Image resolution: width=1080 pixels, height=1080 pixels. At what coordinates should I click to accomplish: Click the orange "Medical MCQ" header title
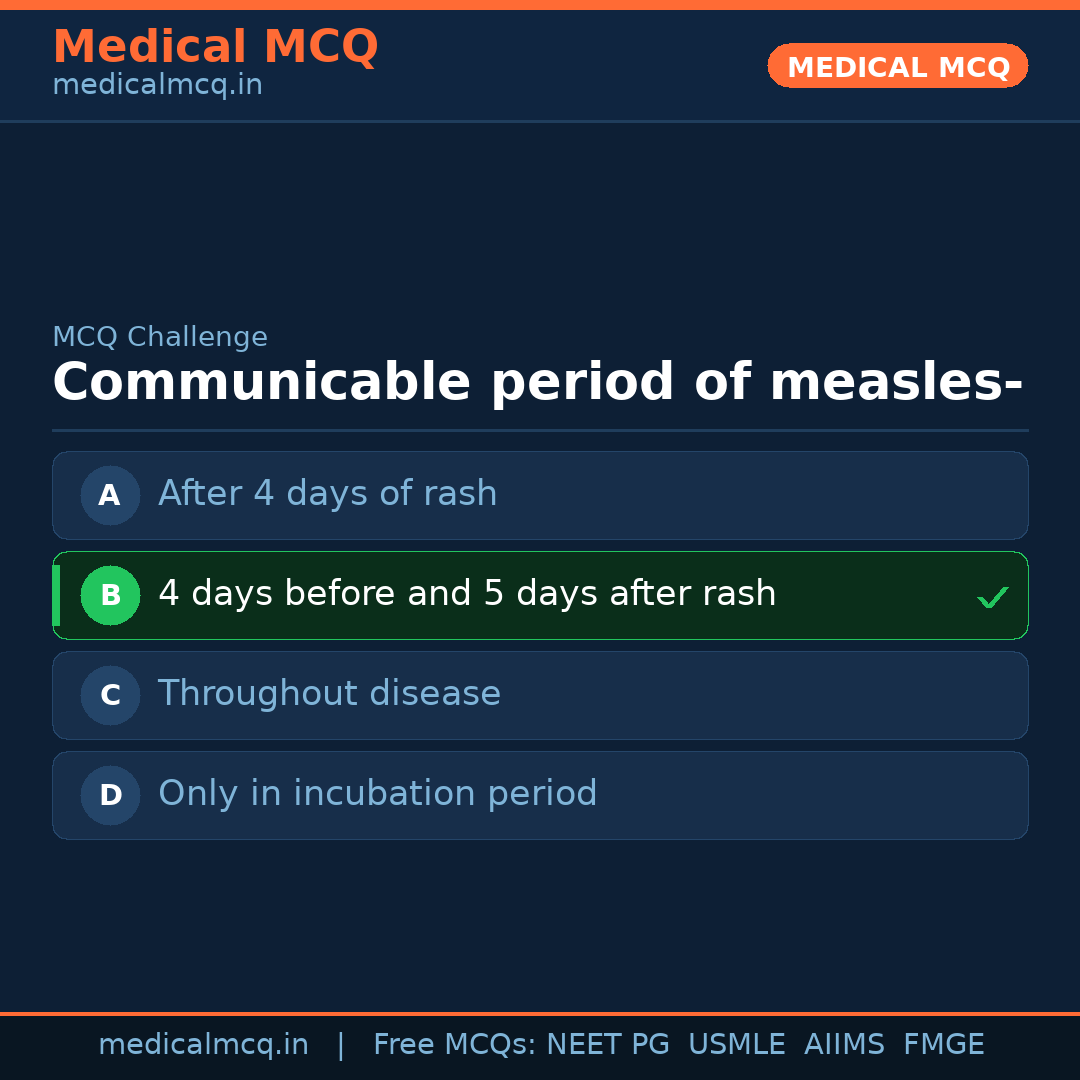[215, 47]
